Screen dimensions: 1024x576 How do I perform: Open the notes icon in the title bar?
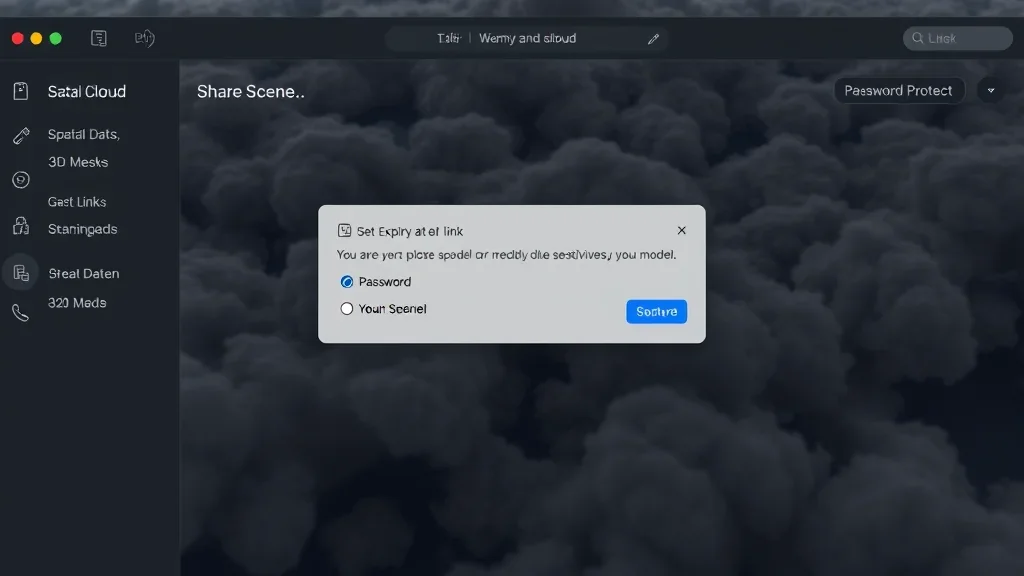(x=98, y=37)
